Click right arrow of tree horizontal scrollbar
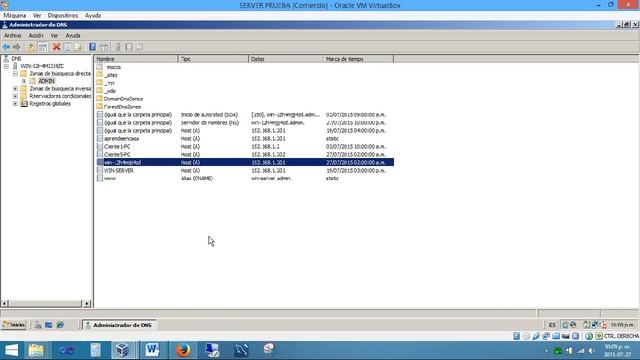 click(87, 304)
